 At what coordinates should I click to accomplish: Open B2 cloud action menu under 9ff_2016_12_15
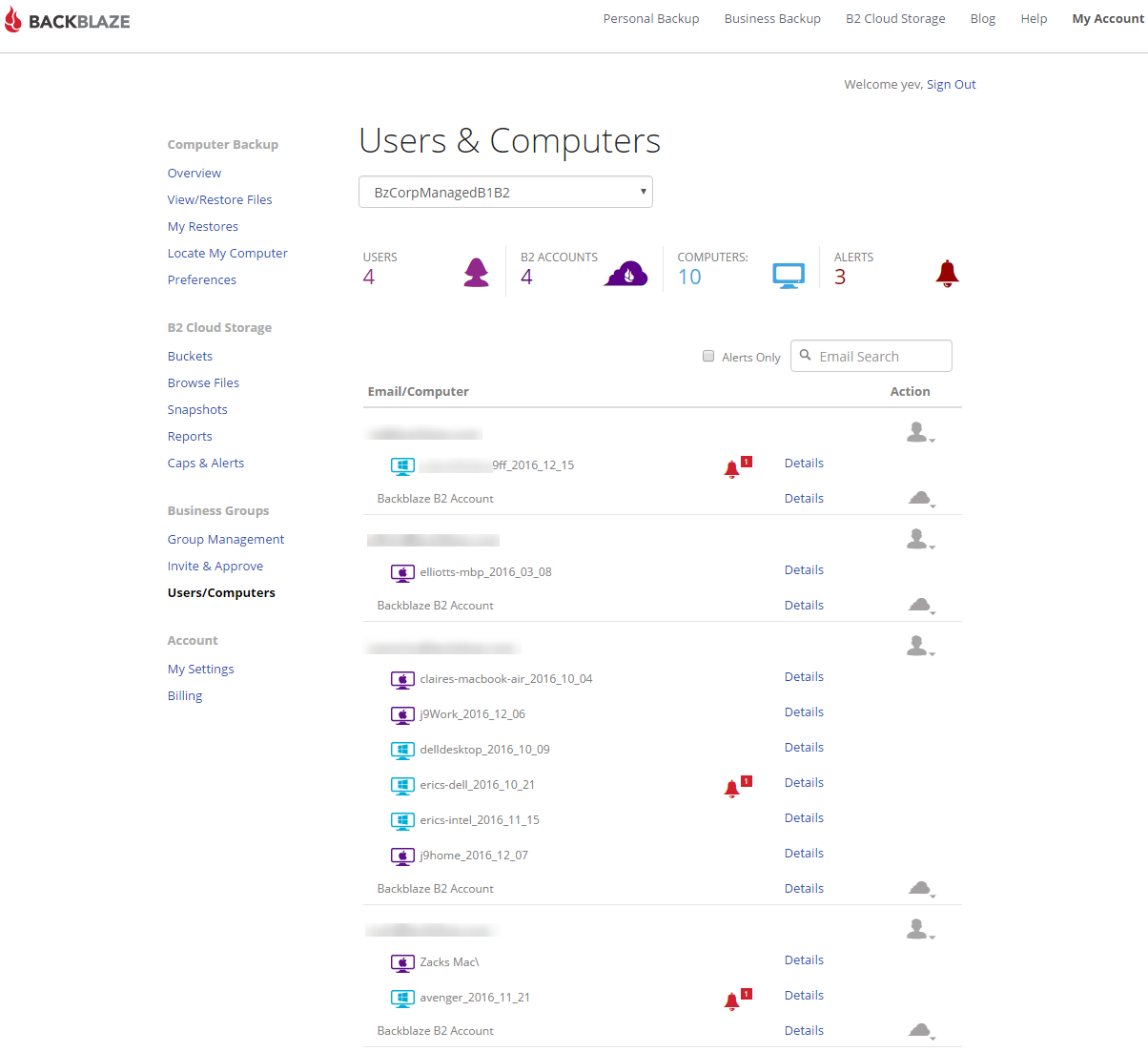tap(921, 499)
